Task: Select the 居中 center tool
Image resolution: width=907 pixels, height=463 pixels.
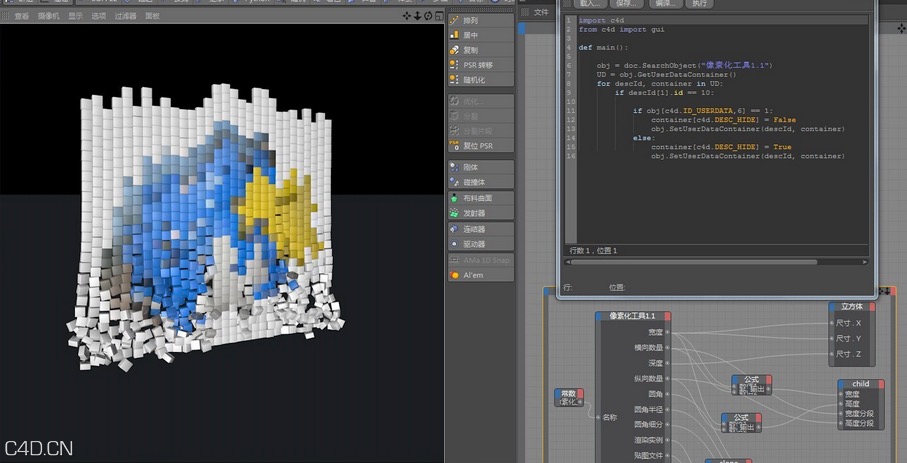Action: pyautogui.click(x=481, y=35)
